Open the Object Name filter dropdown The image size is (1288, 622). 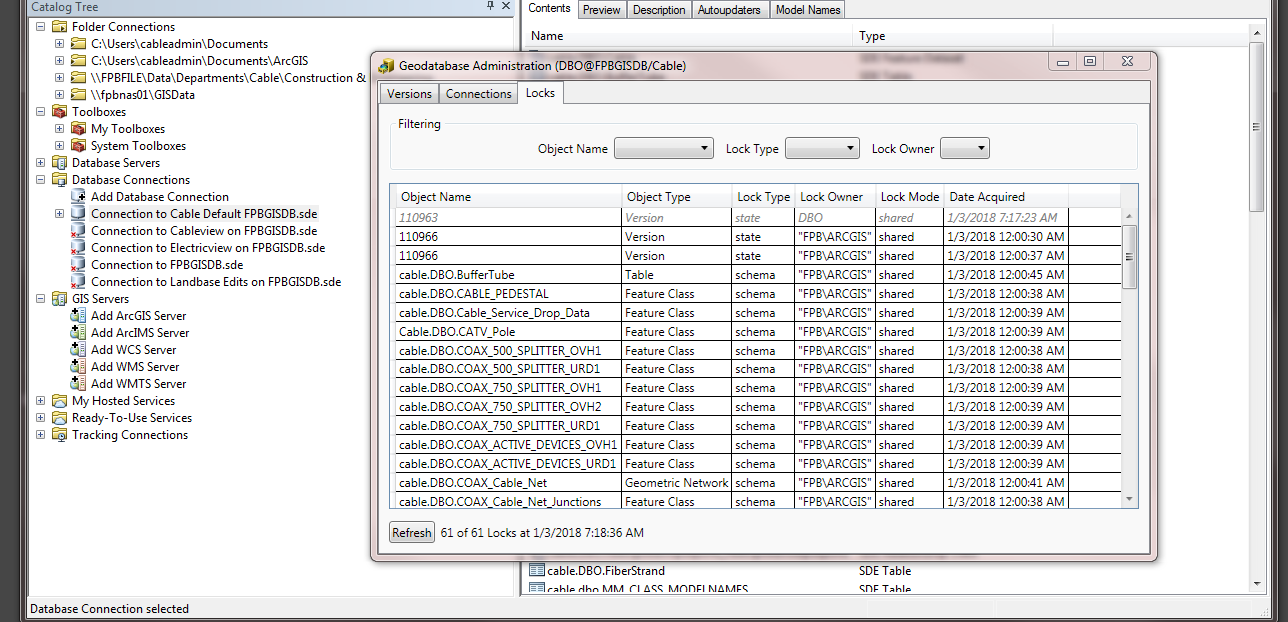click(705, 147)
